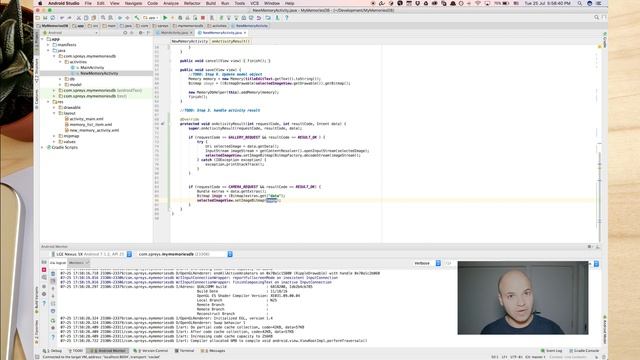Switch to MainActivity.java editor tab
The height and width of the screenshot is (360, 640).
point(174,33)
